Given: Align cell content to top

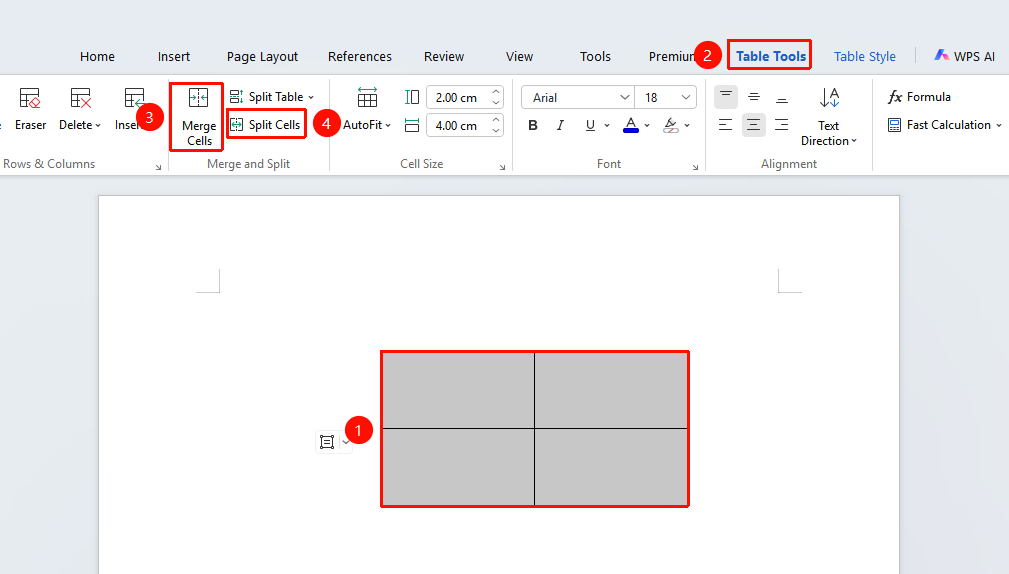Looking at the screenshot, I should click(x=726, y=97).
